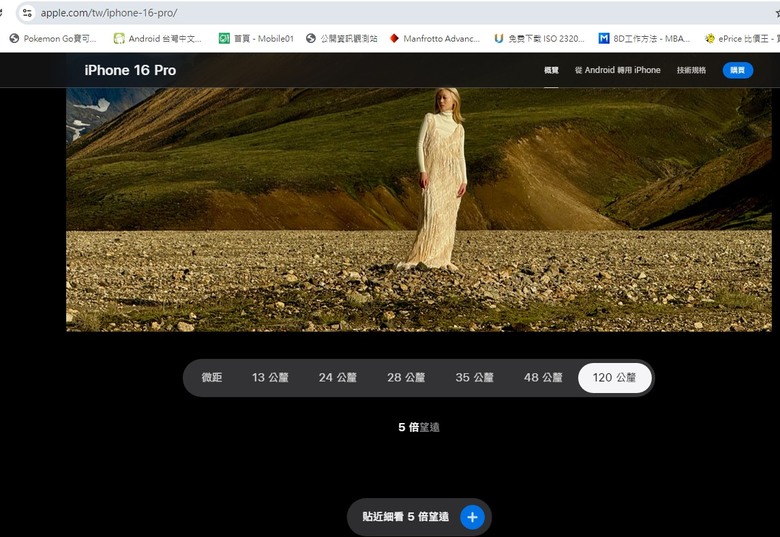Viewport: 780px width, 537px height.
Task: Open the Mobile01 首頁 bookmark
Action: tap(256, 38)
